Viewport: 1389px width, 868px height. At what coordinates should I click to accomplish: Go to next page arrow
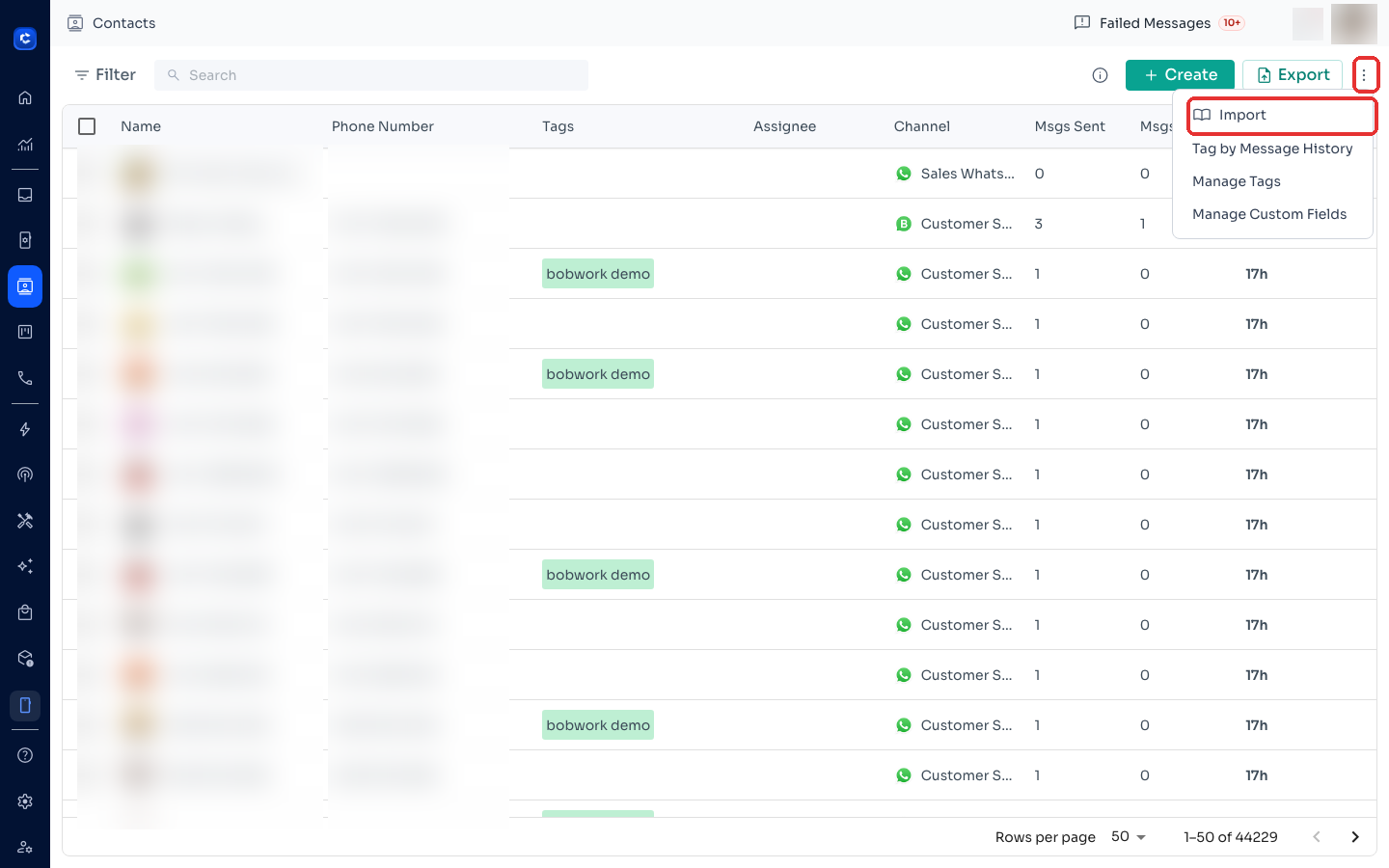(x=1355, y=837)
